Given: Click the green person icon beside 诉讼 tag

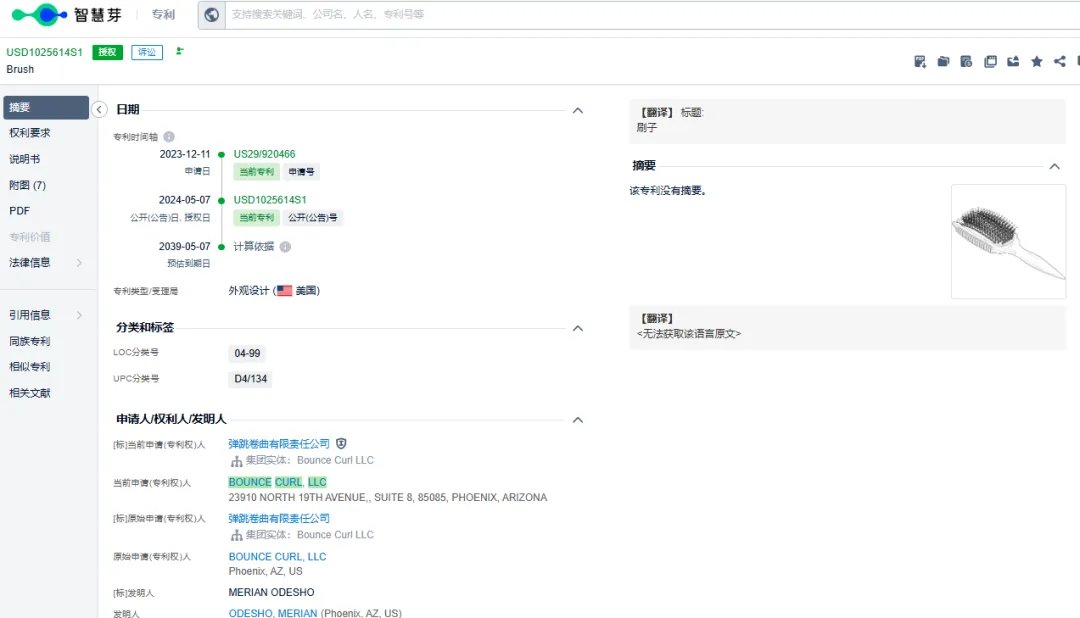Looking at the screenshot, I should [179, 51].
